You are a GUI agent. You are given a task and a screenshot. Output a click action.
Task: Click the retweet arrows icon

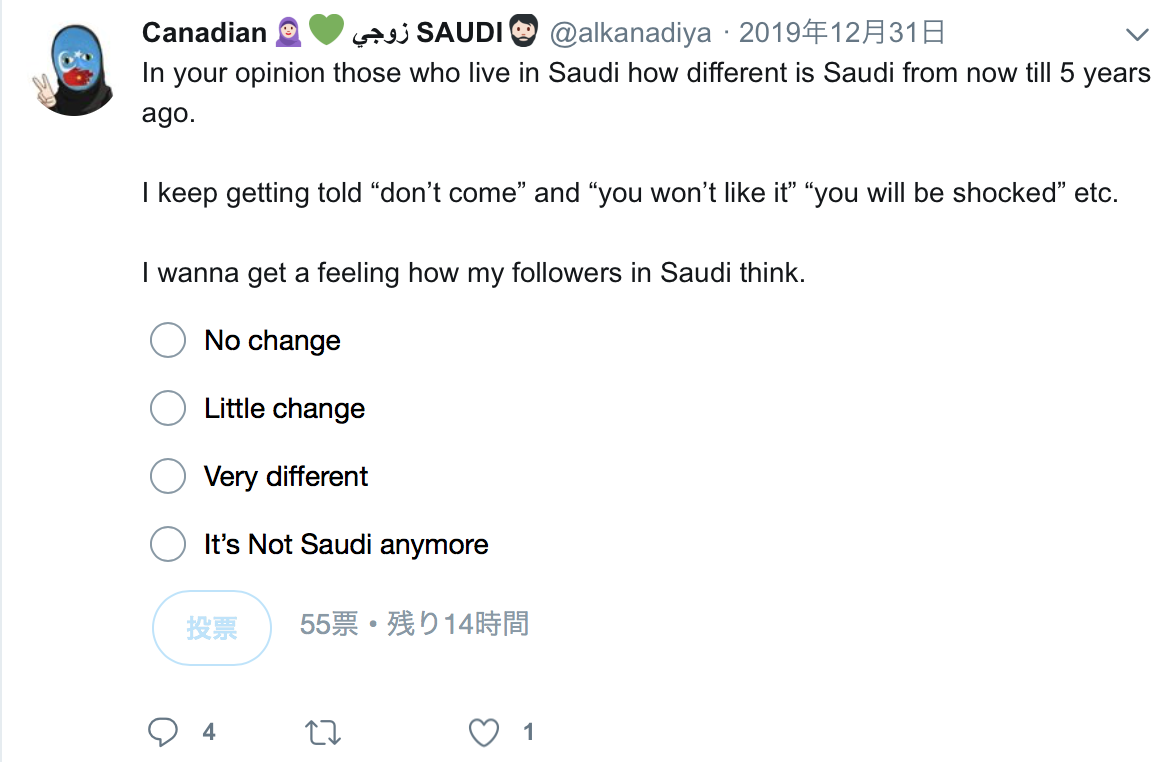click(x=322, y=733)
